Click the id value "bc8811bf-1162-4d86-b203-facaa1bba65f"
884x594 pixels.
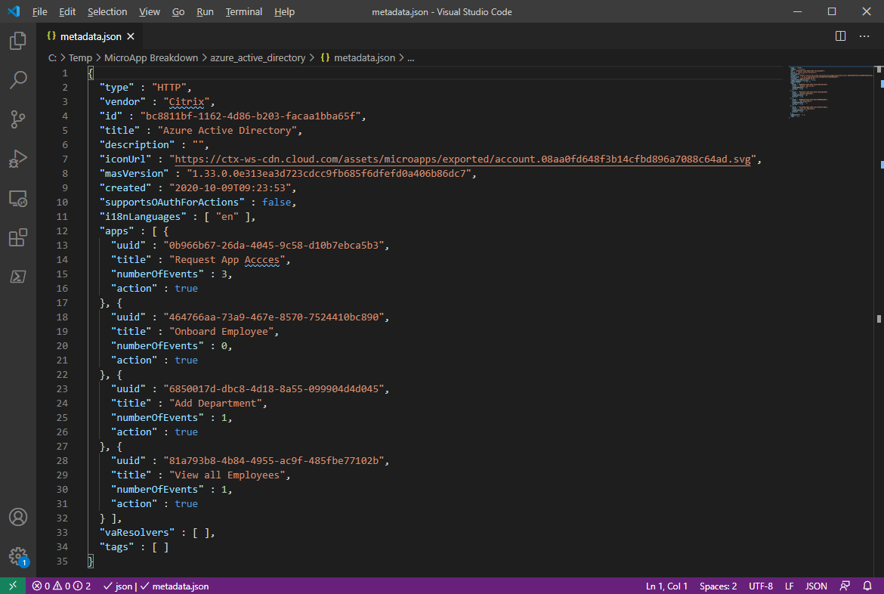click(250, 116)
